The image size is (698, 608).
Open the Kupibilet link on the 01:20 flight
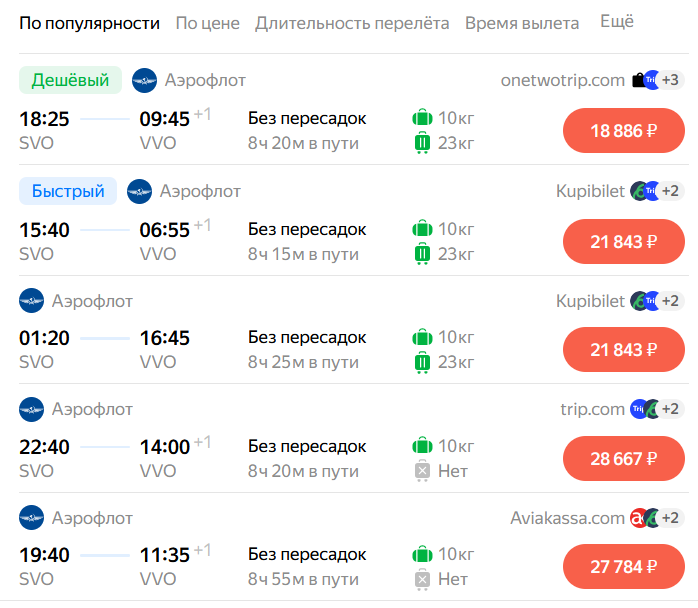click(590, 301)
